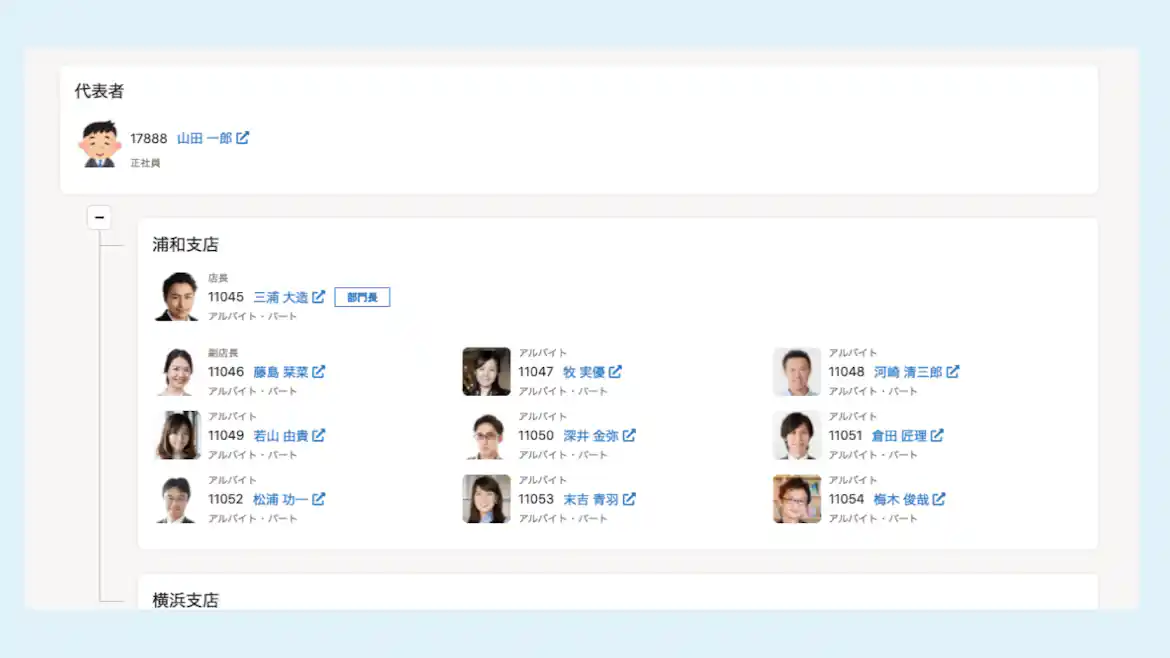This screenshot has width=1170, height=658.
Task: Collapse the 浦和支店 branch with the minus control
Action: (x=99, y=217)
